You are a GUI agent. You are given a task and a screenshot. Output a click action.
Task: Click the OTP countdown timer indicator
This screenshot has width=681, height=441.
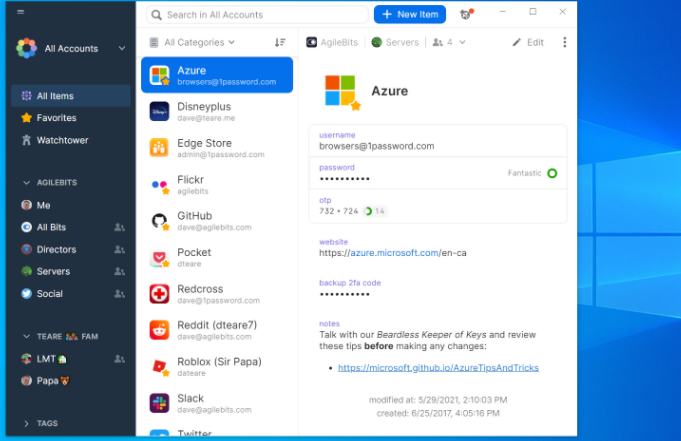click(368, 211)
